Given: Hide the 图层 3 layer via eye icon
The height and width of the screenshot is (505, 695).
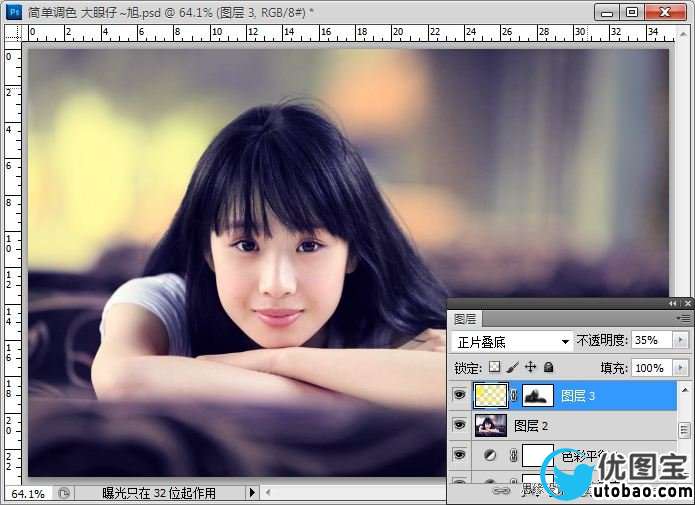Looking at the screenshot, I should [460, 395].
